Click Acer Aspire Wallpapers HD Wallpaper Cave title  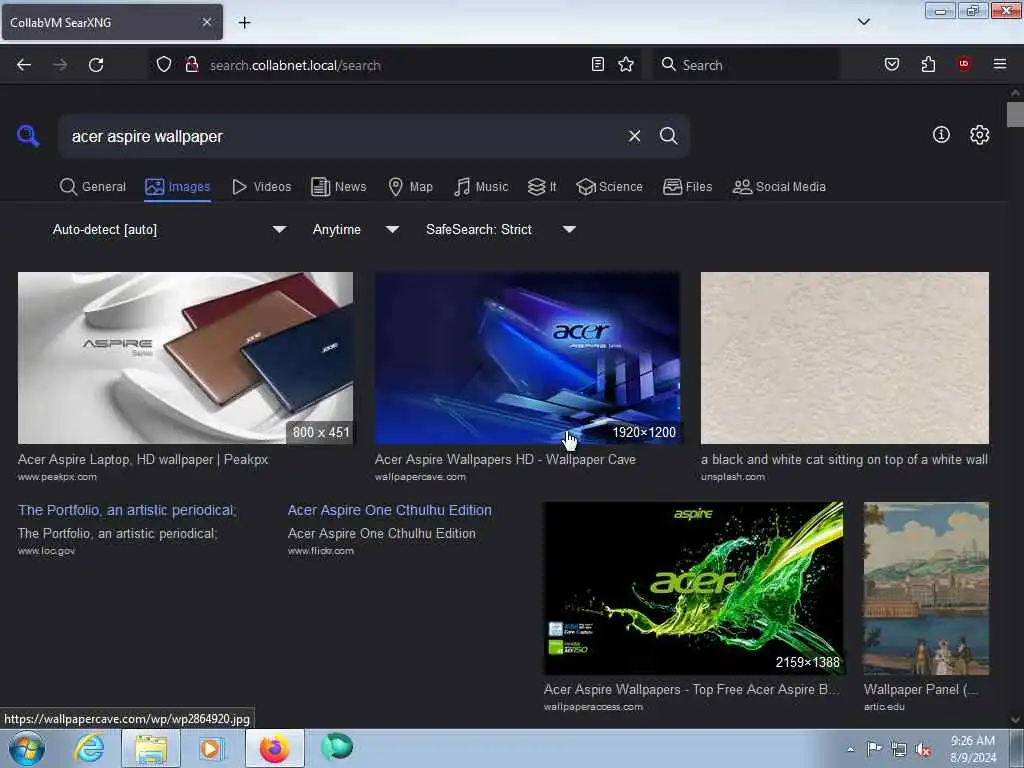[x=505, y=459]
